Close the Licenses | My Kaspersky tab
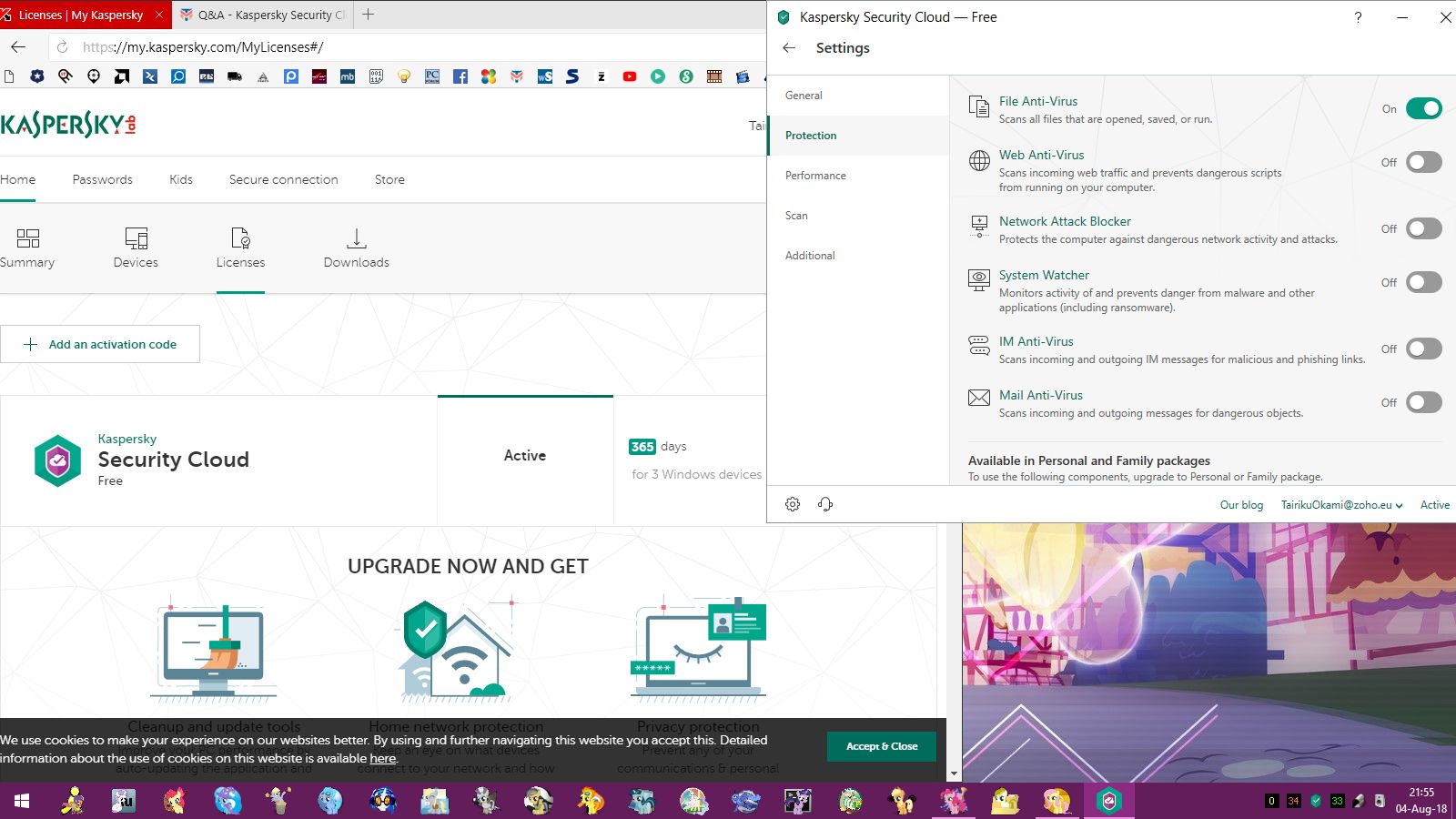The height and width of the screenshot is (819, 1456). tap(159, 15)
